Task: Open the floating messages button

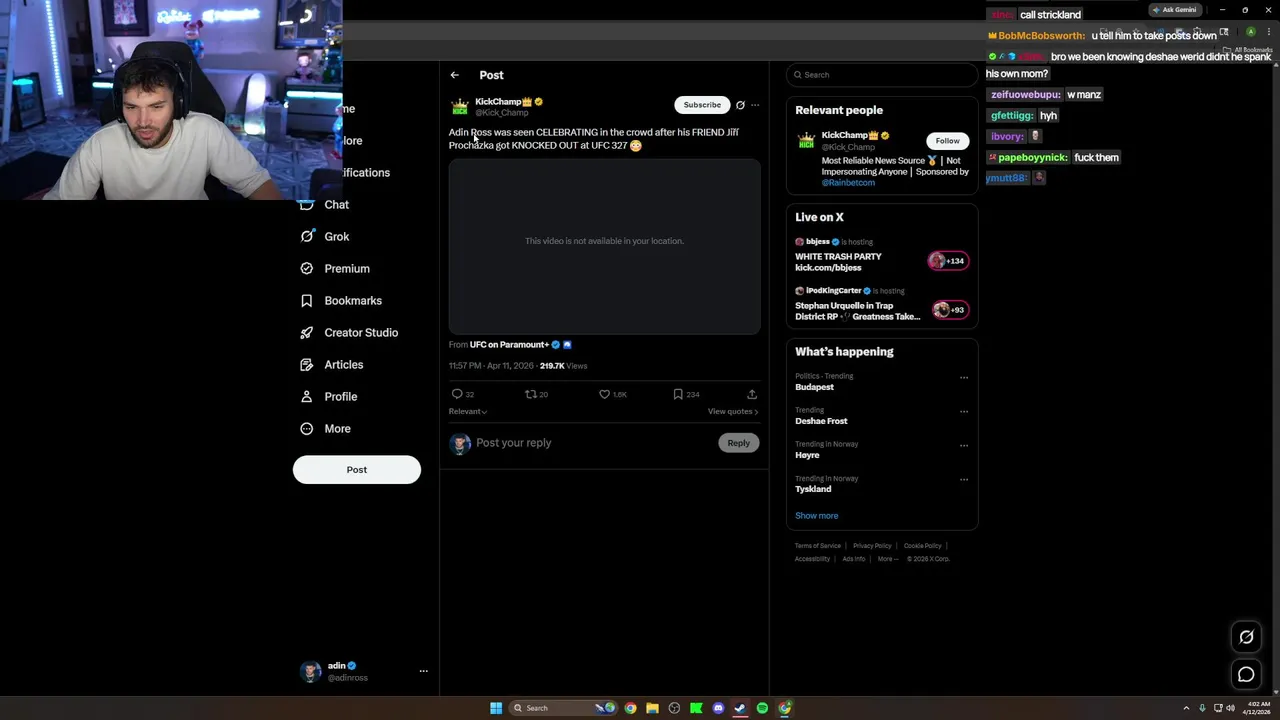Action: point(1246,675)
